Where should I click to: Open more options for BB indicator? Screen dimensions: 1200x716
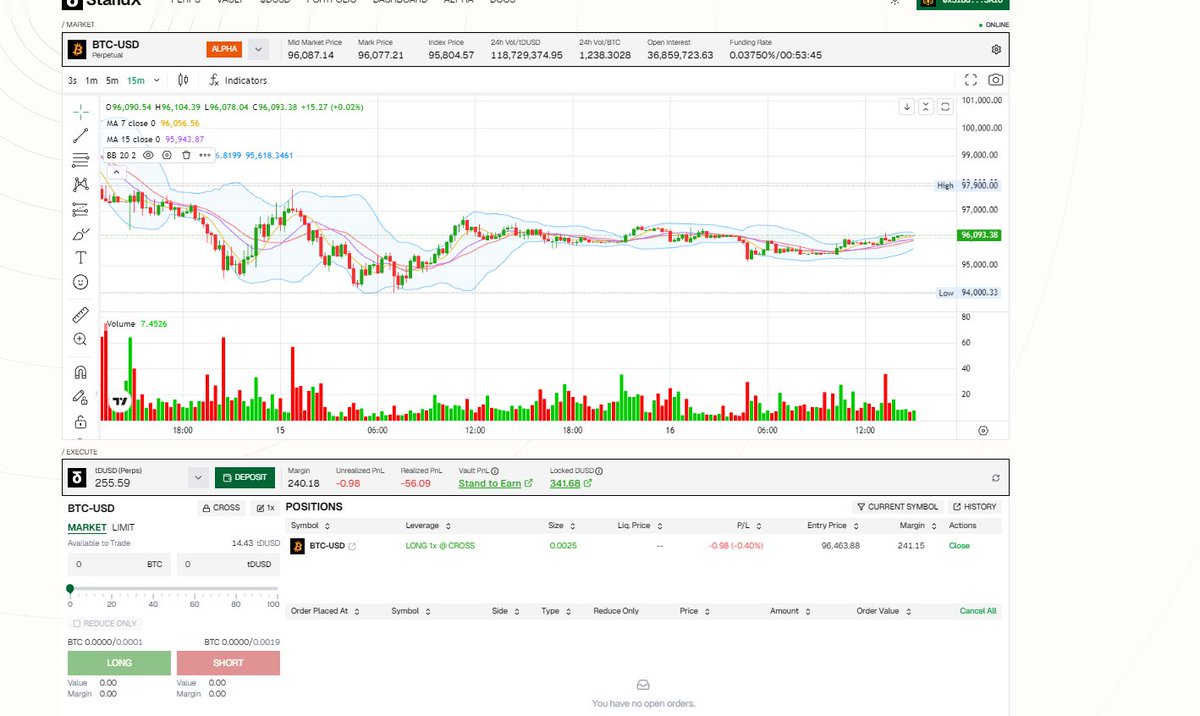pos(205,155)
